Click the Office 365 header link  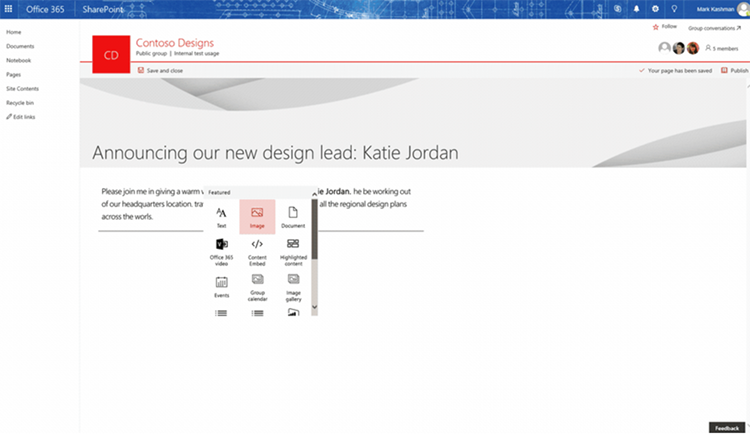45,9
